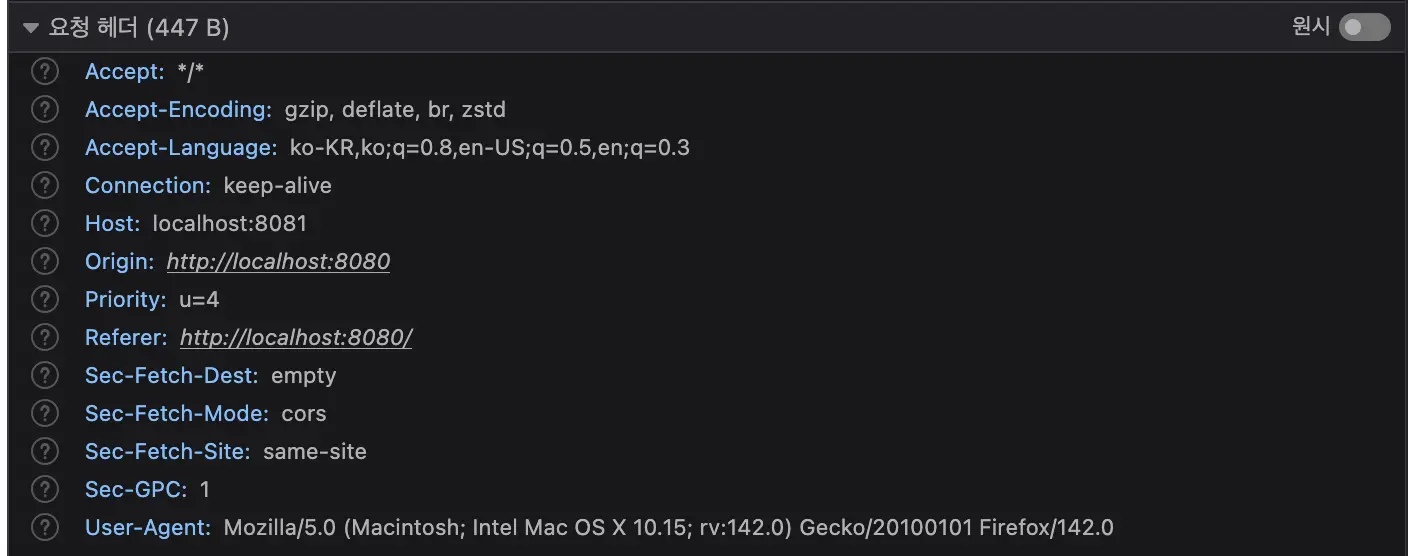The height and width of the screenshot is (556, 1408).
Task: Open help icon for Sec-Fetch-Mode header
Action: click(x=44, y=413)
